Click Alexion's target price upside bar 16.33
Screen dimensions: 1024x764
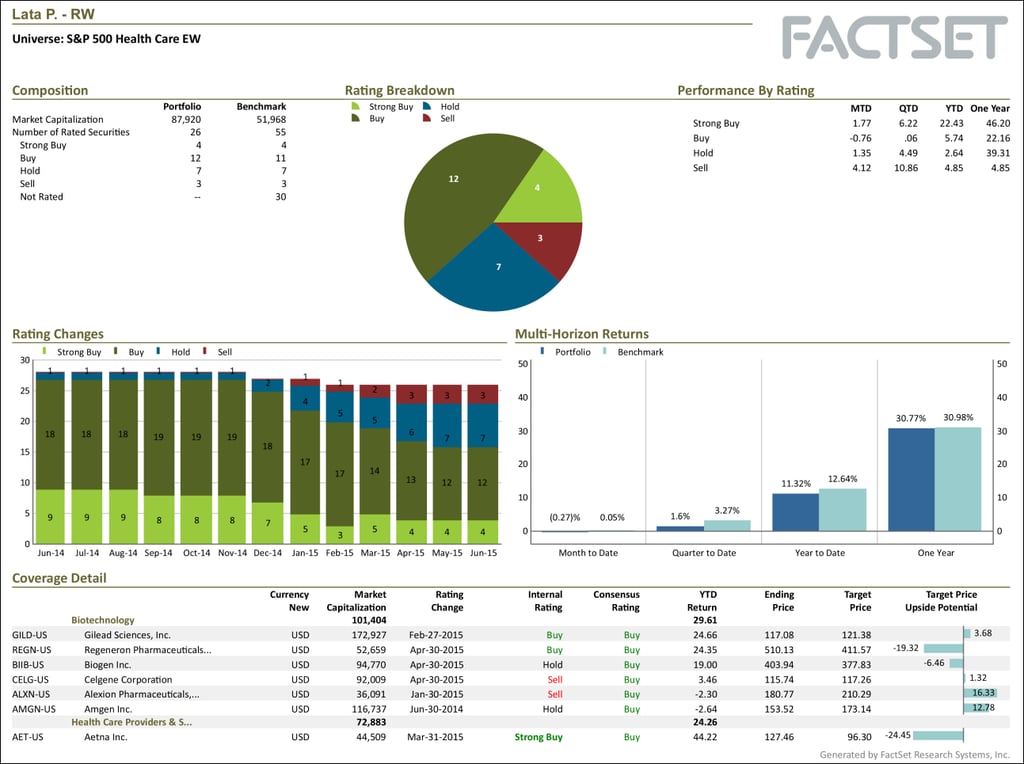click(980, 693)
